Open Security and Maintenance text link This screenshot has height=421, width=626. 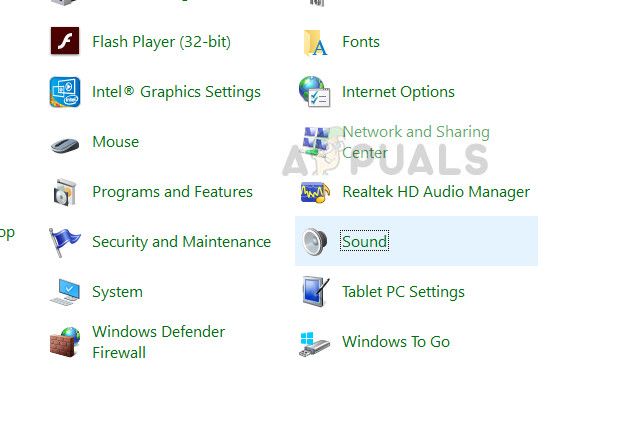coord(181,242)
